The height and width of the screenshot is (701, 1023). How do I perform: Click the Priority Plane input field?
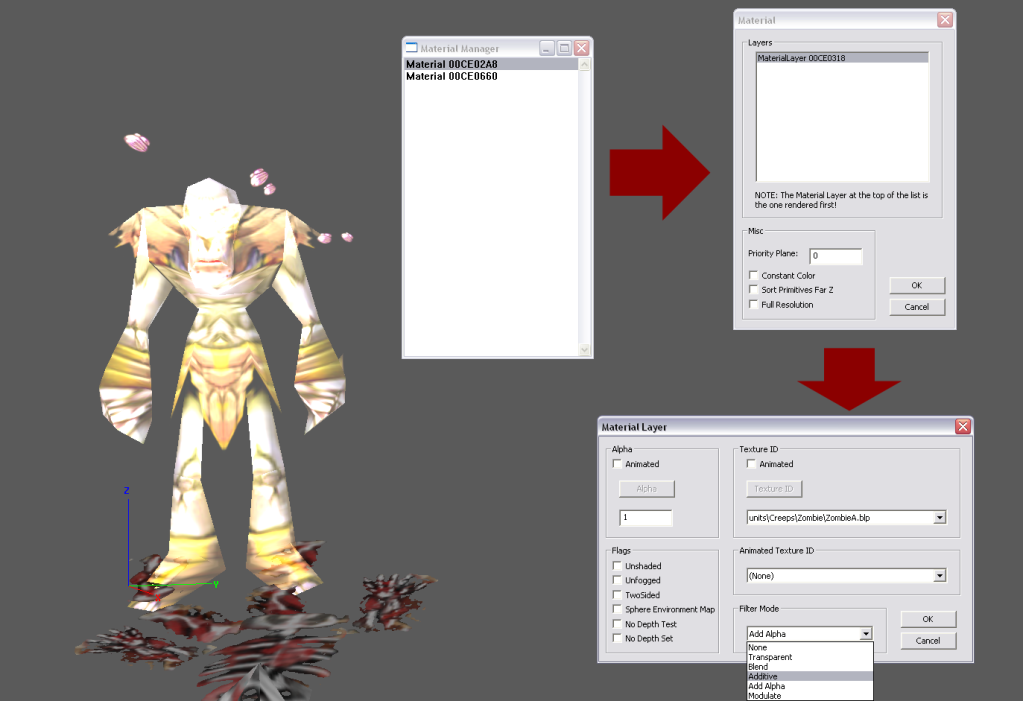click(836, 256)
